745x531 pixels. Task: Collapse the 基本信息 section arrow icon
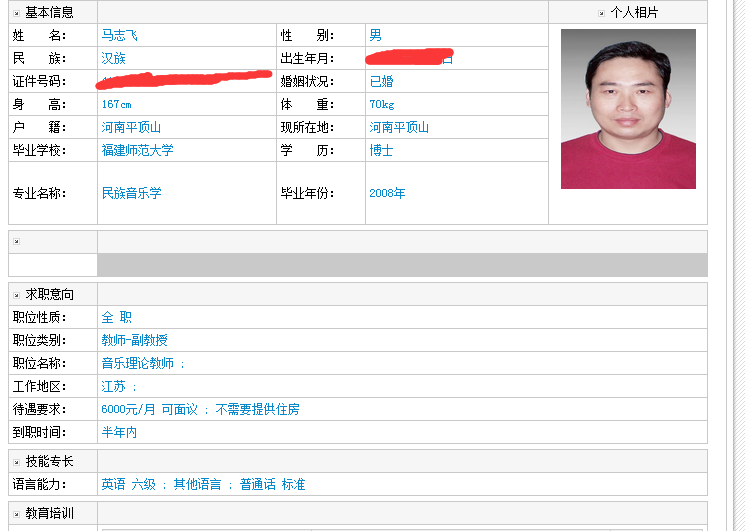(x=17, y=13)
